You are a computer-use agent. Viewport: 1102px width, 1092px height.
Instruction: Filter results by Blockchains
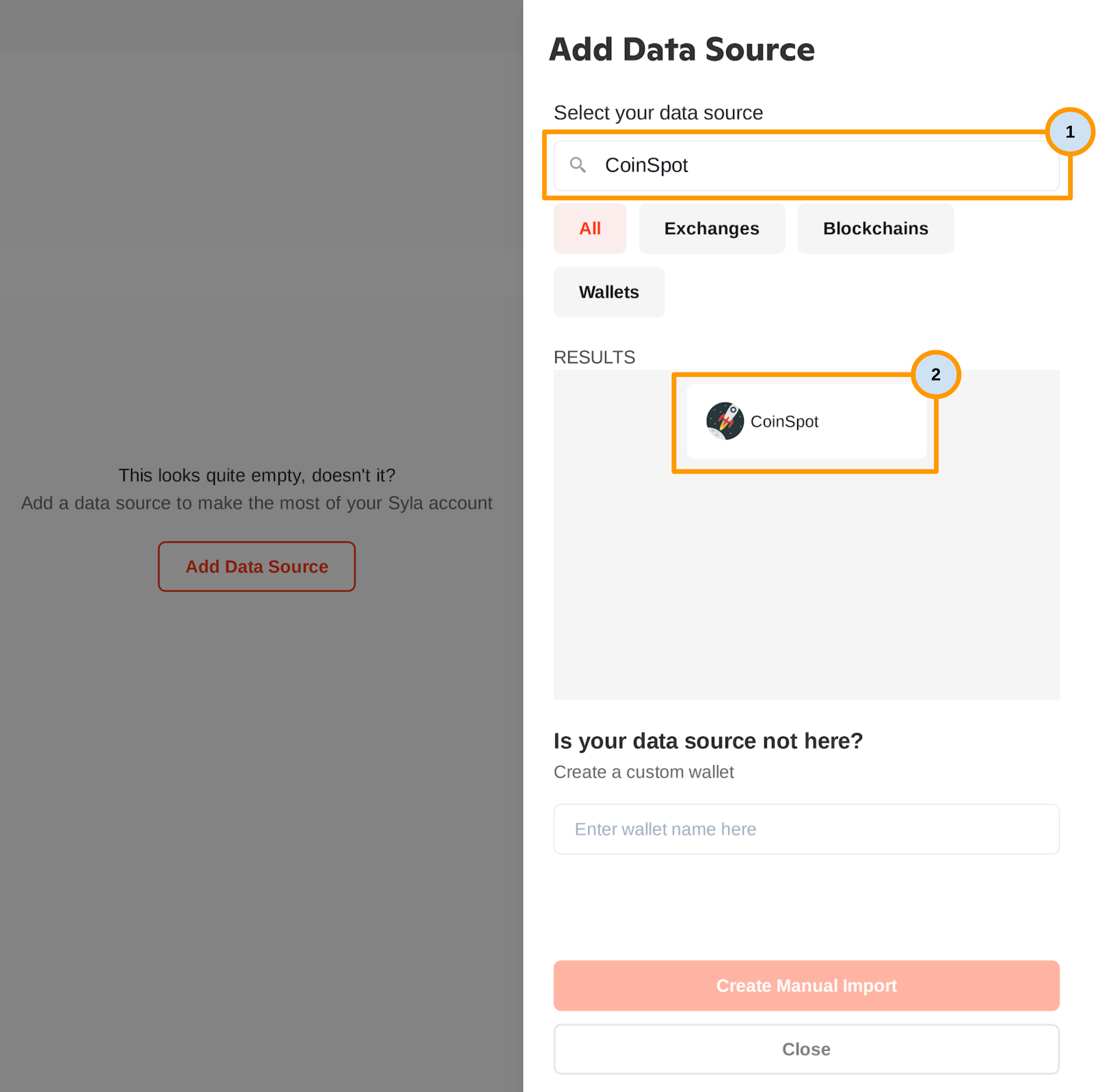(875, 228)
